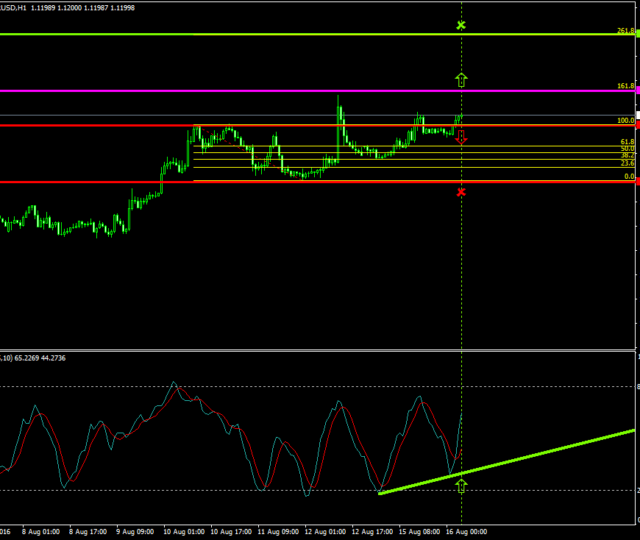Select the green up arrow below the magenta line
640x540 pixels.
pos(461,79)
